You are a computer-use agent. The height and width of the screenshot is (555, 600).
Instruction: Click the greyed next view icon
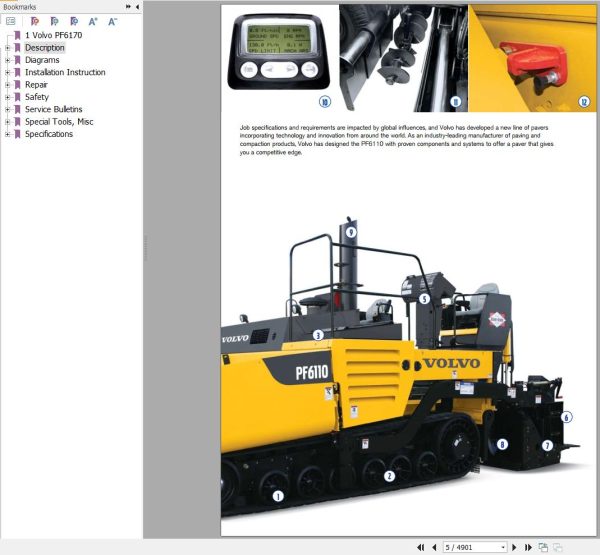(558, 547)
